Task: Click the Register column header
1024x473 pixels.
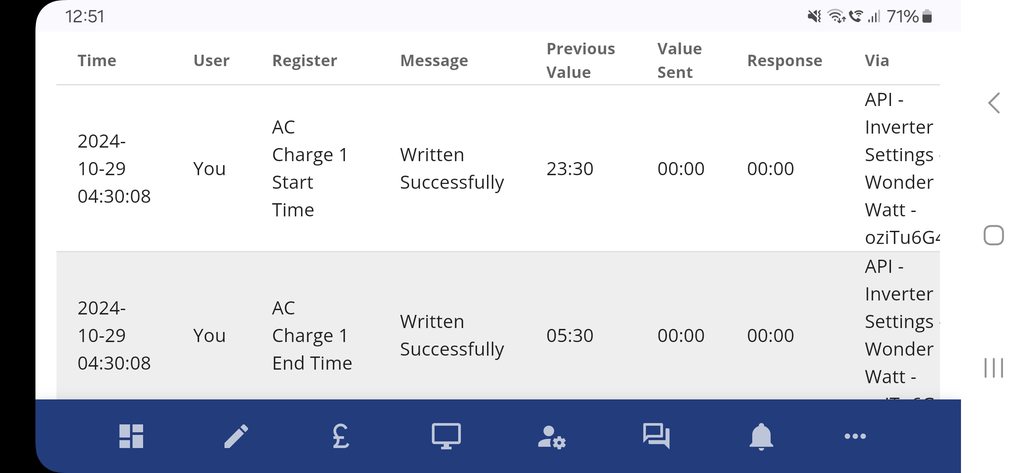Action: point(303,61)
